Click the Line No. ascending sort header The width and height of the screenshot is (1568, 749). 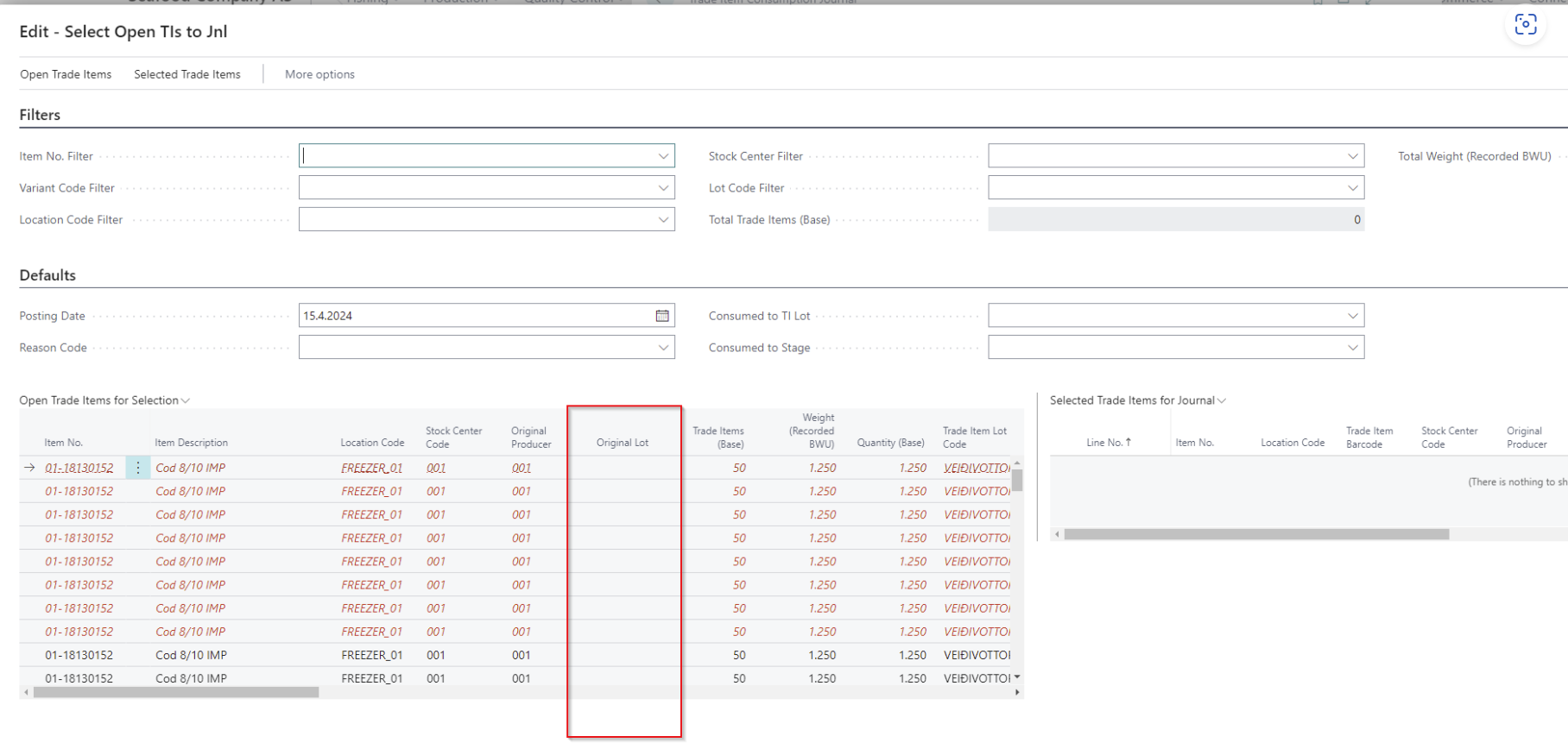pos(1108,443)
